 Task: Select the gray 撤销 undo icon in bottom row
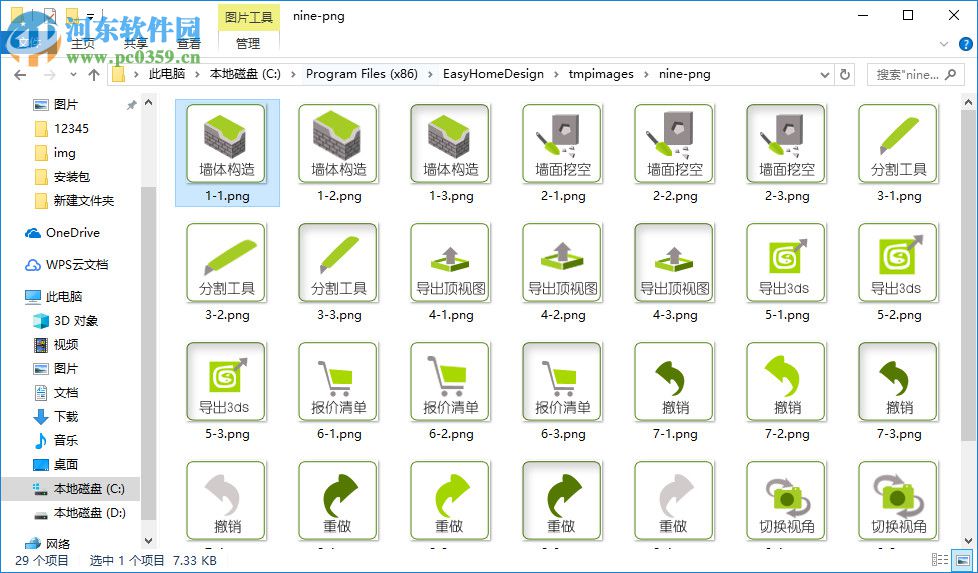pyautogui.click(x=227, y=501)
